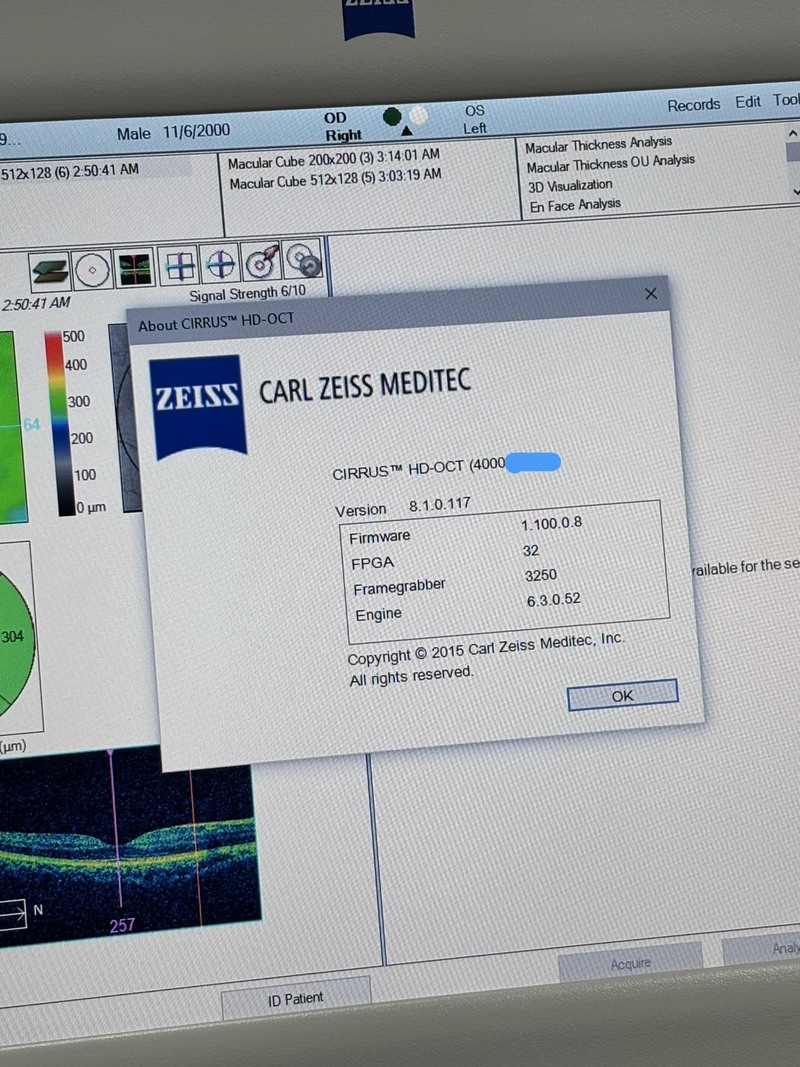Click the disc with refresh arrow icon
800x1067 pixels.
coord(302,259)
